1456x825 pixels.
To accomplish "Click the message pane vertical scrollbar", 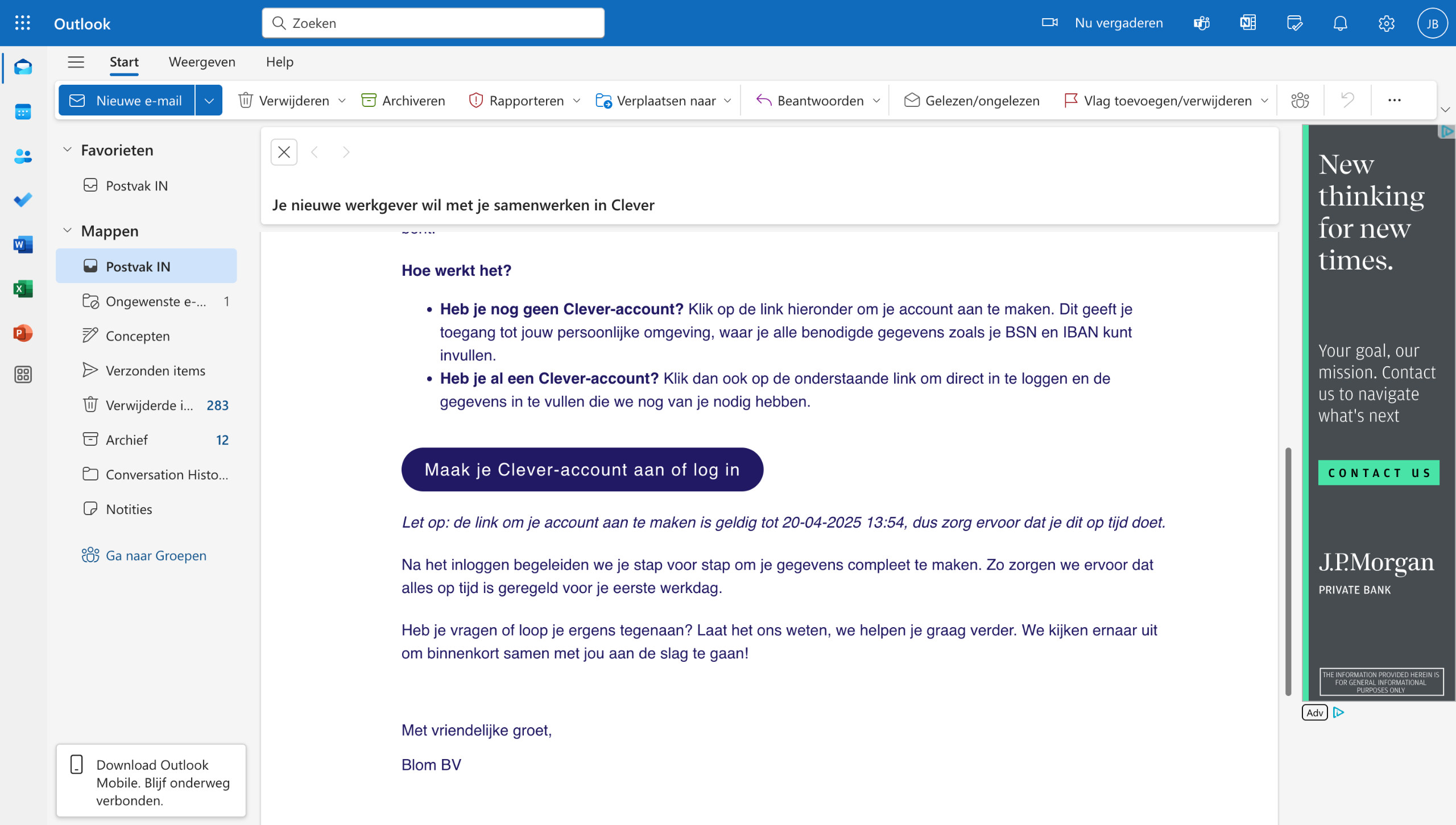I will point(1288,571).
